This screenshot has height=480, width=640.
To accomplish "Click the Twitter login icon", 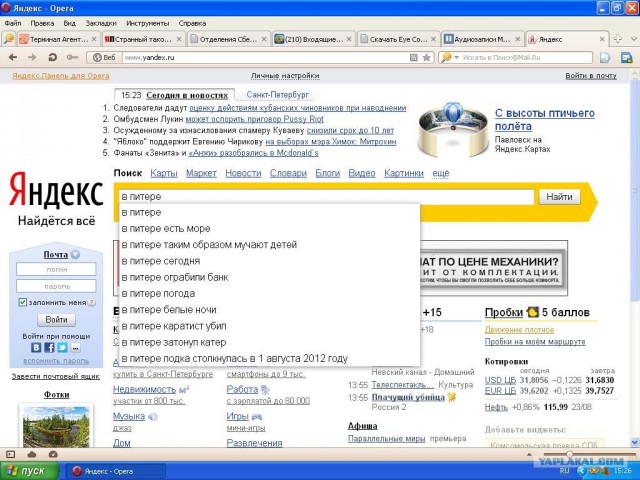I will 61,348.
